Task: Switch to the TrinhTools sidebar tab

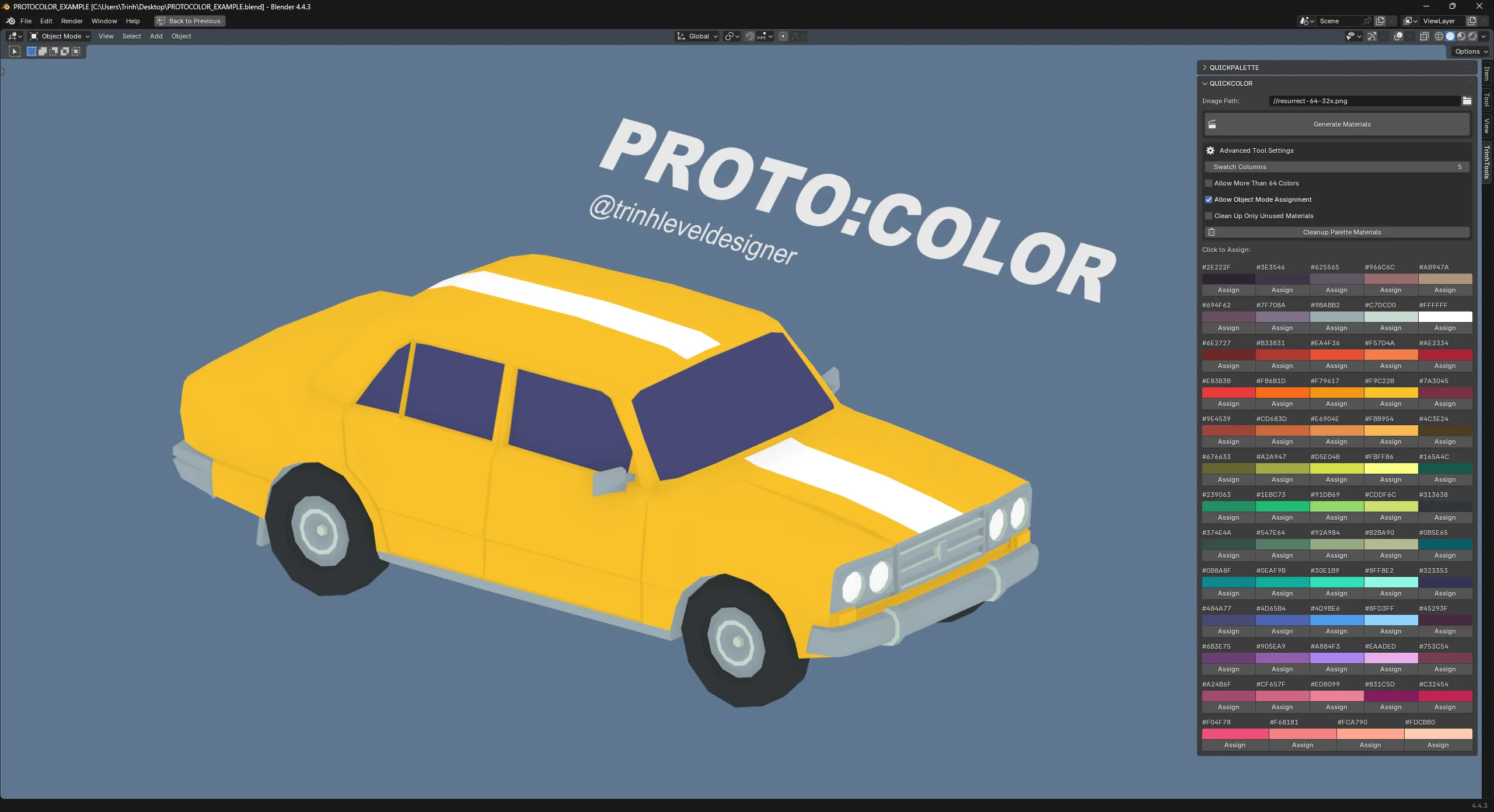Action: click(1486, 162)
